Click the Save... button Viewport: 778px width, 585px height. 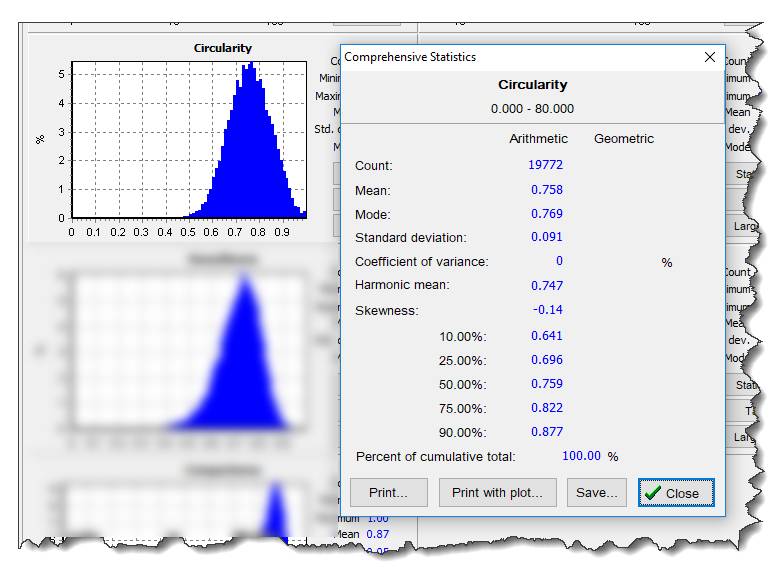point(596,493)
